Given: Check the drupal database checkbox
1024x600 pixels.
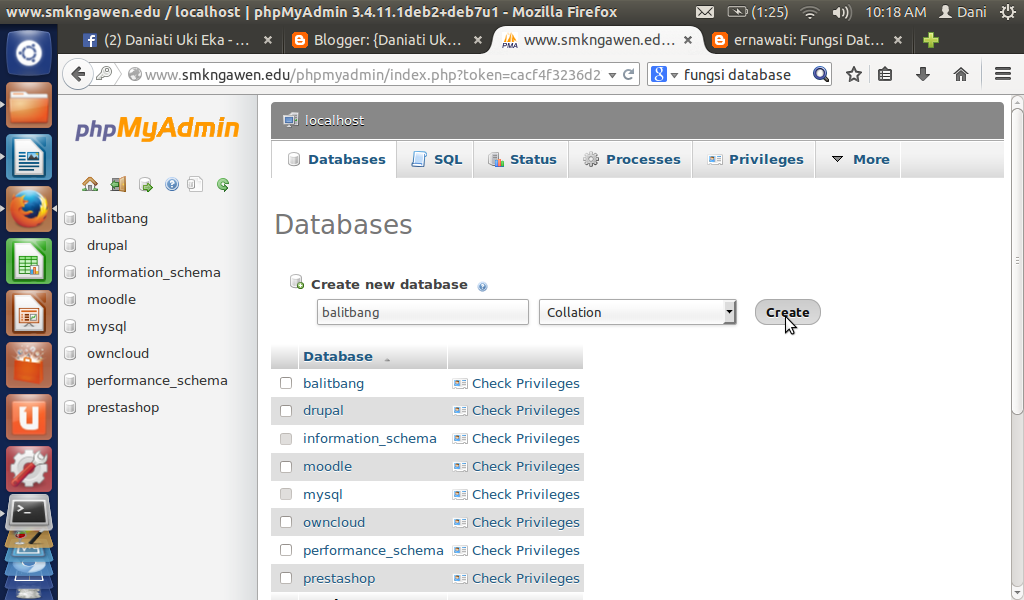Looking at the screenshot, I should [286, 411].
